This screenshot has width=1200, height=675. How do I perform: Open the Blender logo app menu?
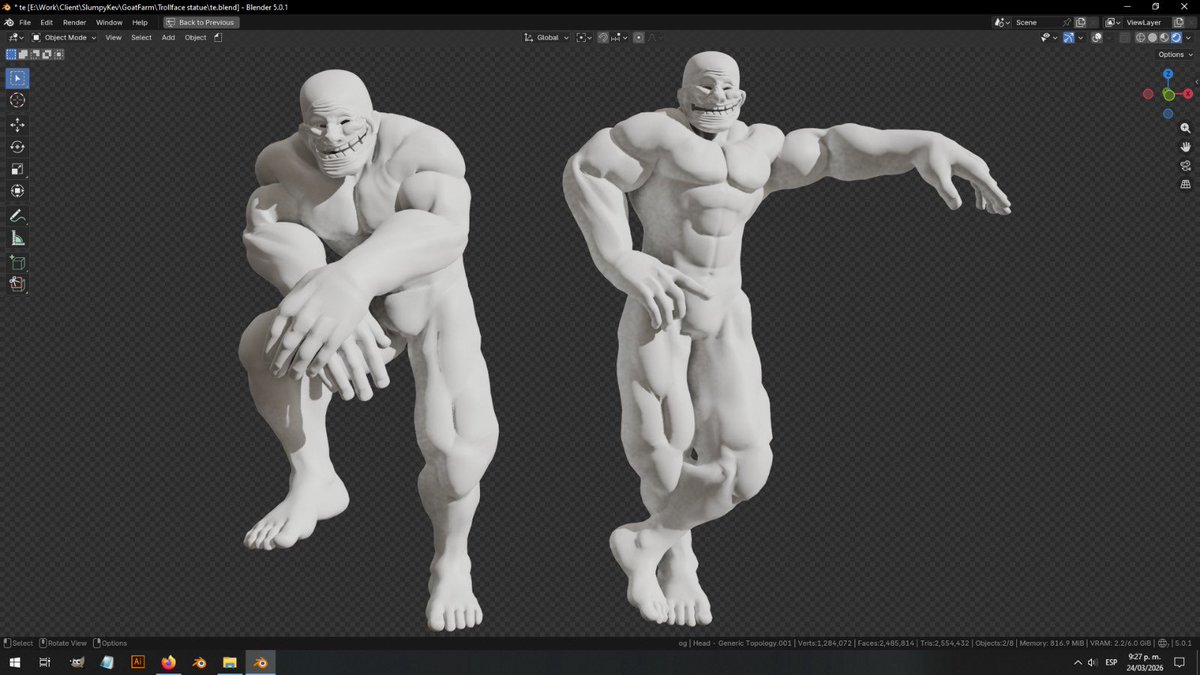click(x=8, y=22)
